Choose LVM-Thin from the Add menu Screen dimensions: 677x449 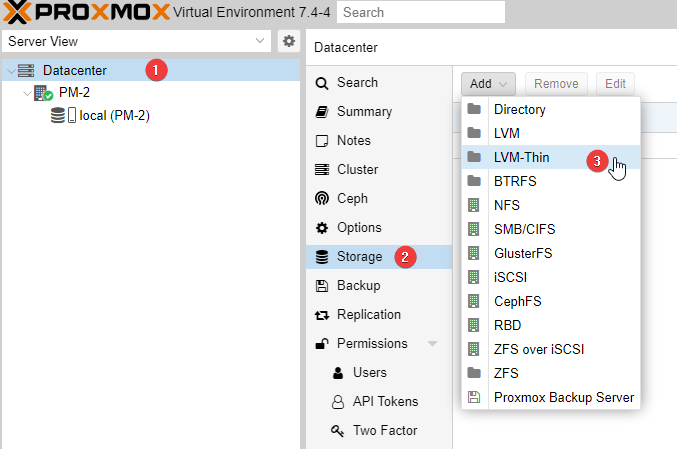coord(551,157)
